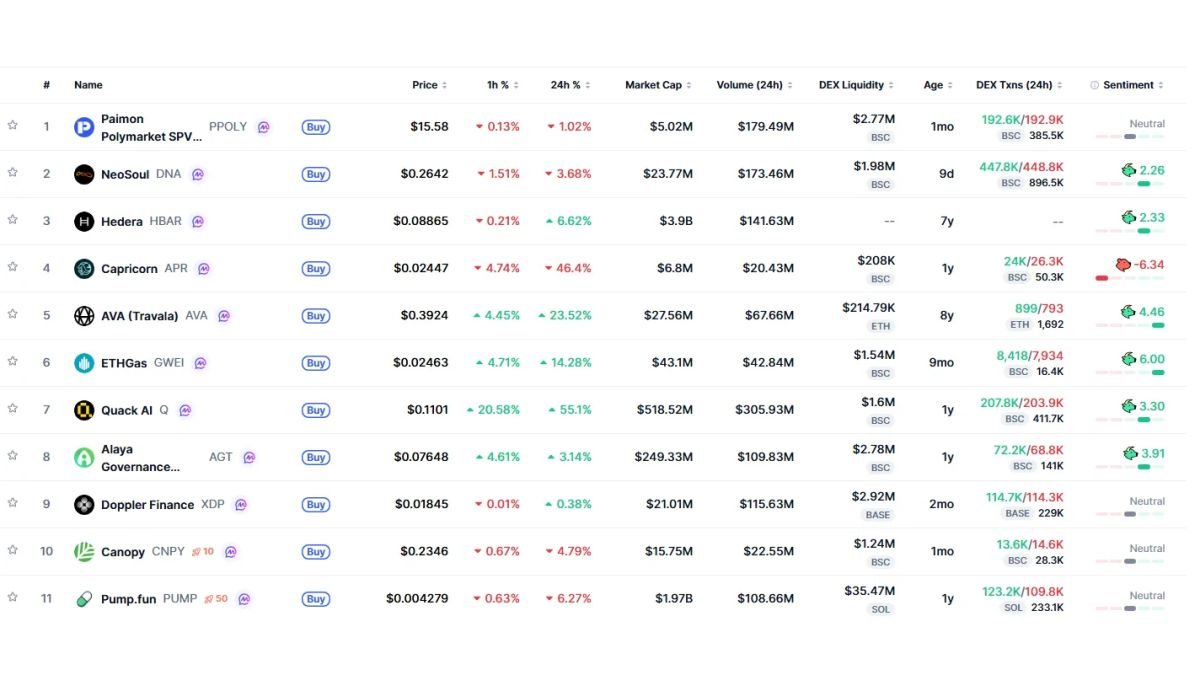Toggle watchlist star for Capricorn APR

point(12,266)
